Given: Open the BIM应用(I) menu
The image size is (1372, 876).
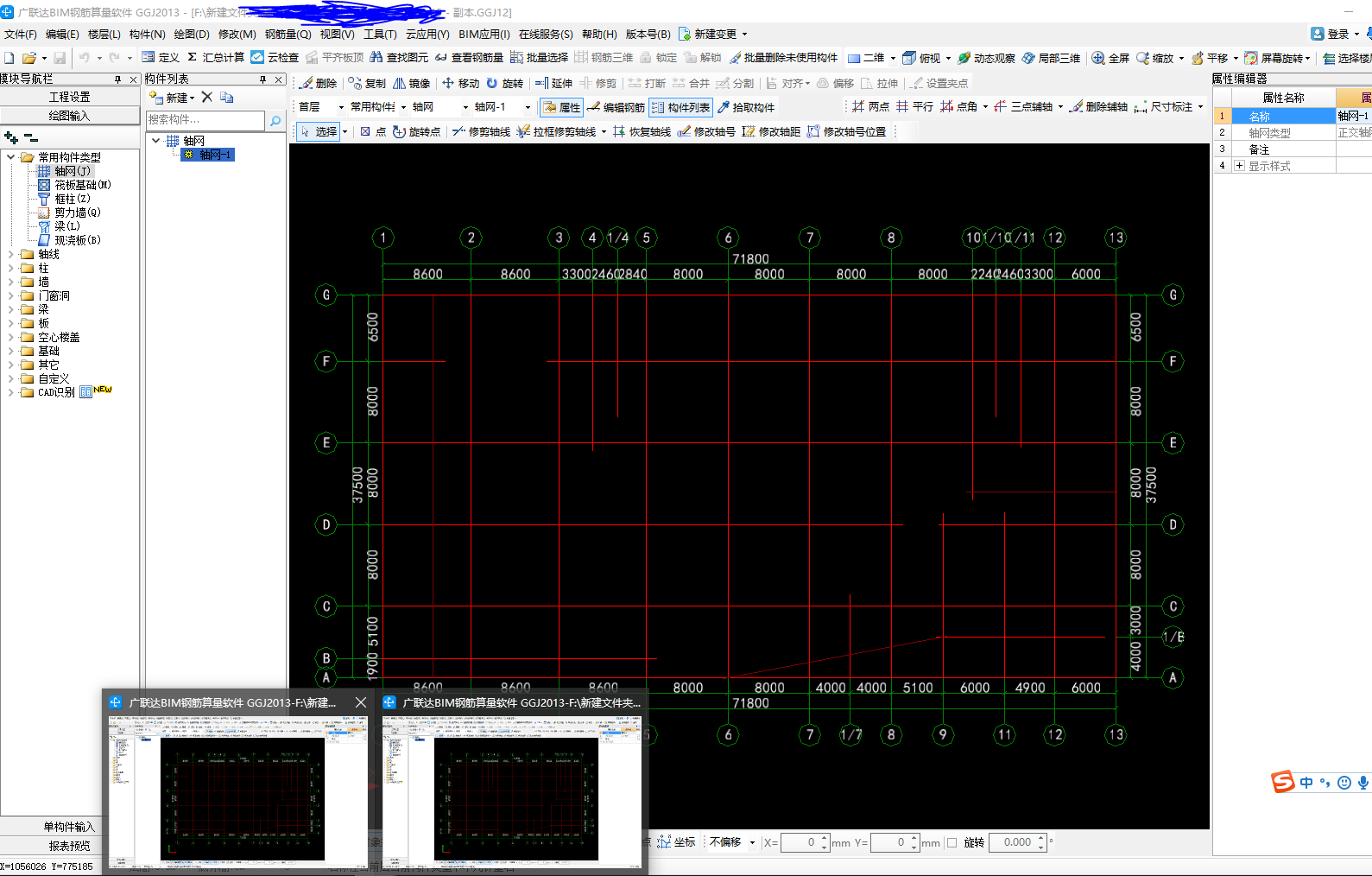Looking at the screenshot, I should (484, 35).
